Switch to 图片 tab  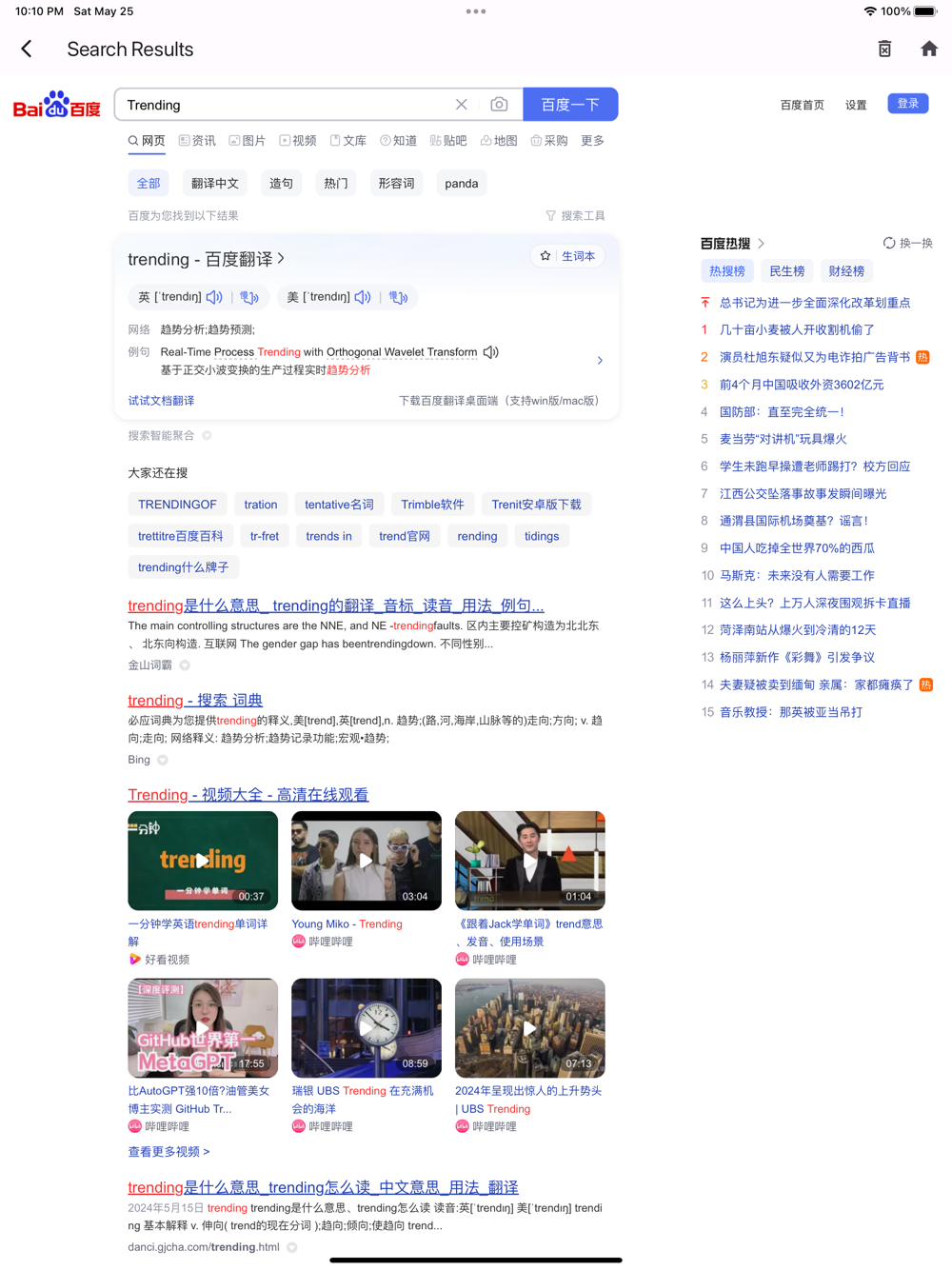pyautogui.click(x=248, y=141)
